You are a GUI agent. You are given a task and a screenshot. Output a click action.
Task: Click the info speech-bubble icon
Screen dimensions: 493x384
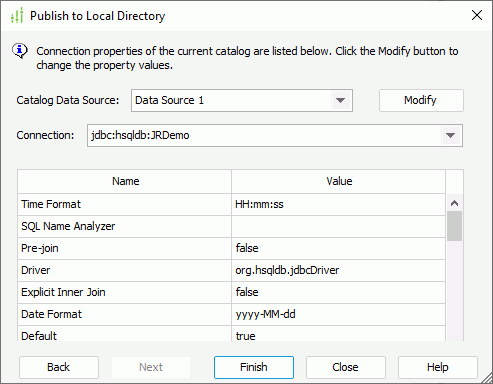[20, 51]
